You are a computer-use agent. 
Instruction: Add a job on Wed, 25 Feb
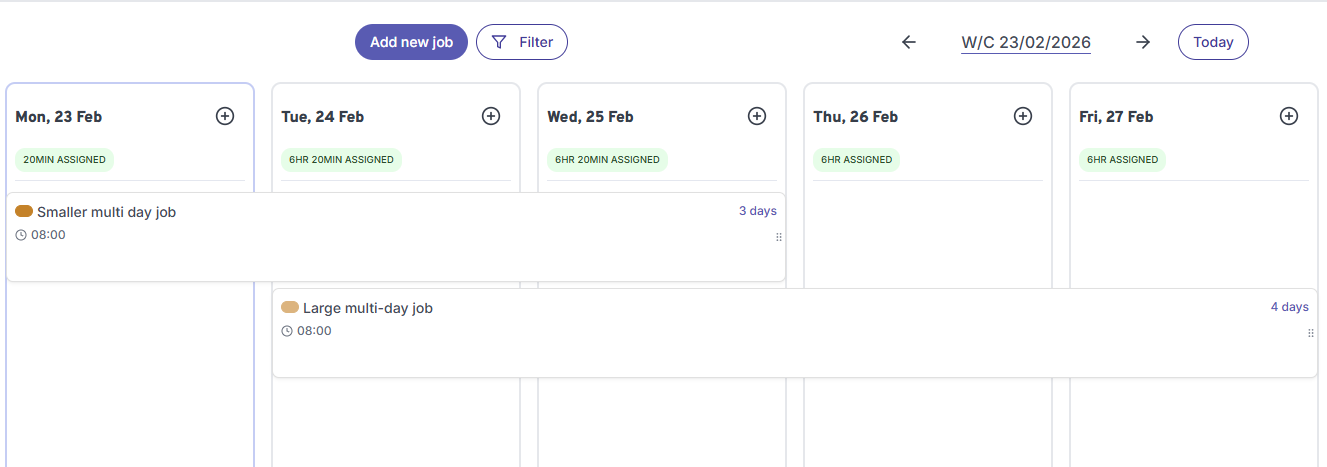point(757,116)
